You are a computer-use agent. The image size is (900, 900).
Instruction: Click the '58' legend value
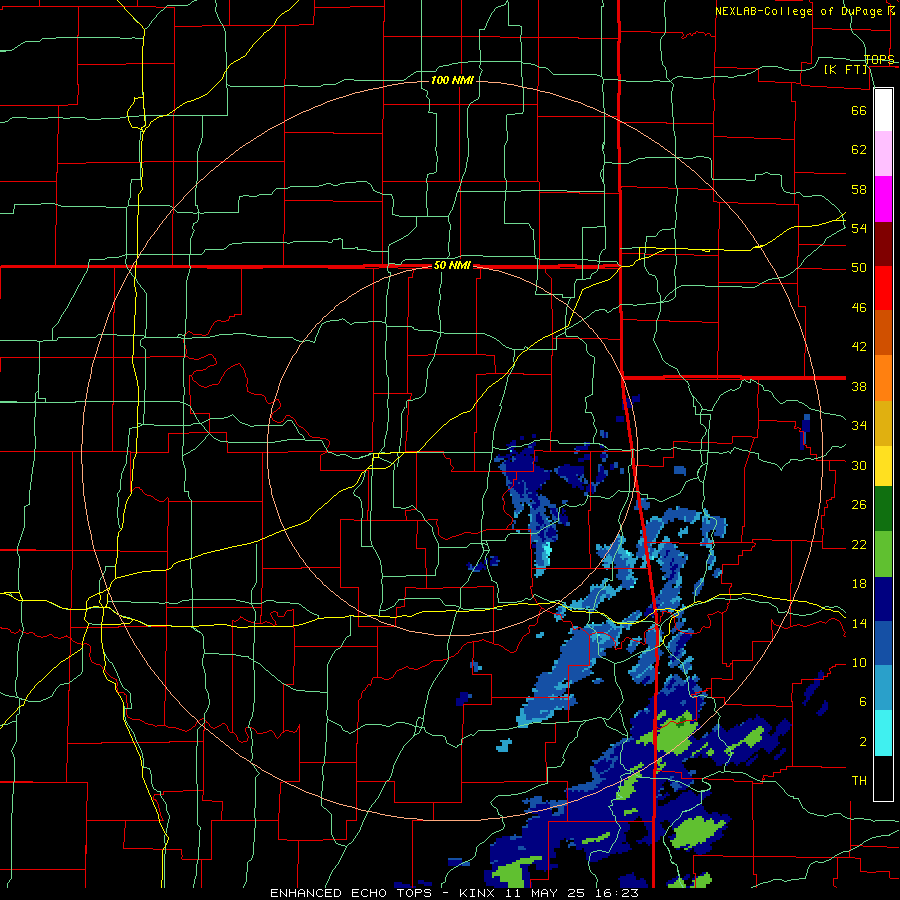pyautogui.click(x=859, y=189)
